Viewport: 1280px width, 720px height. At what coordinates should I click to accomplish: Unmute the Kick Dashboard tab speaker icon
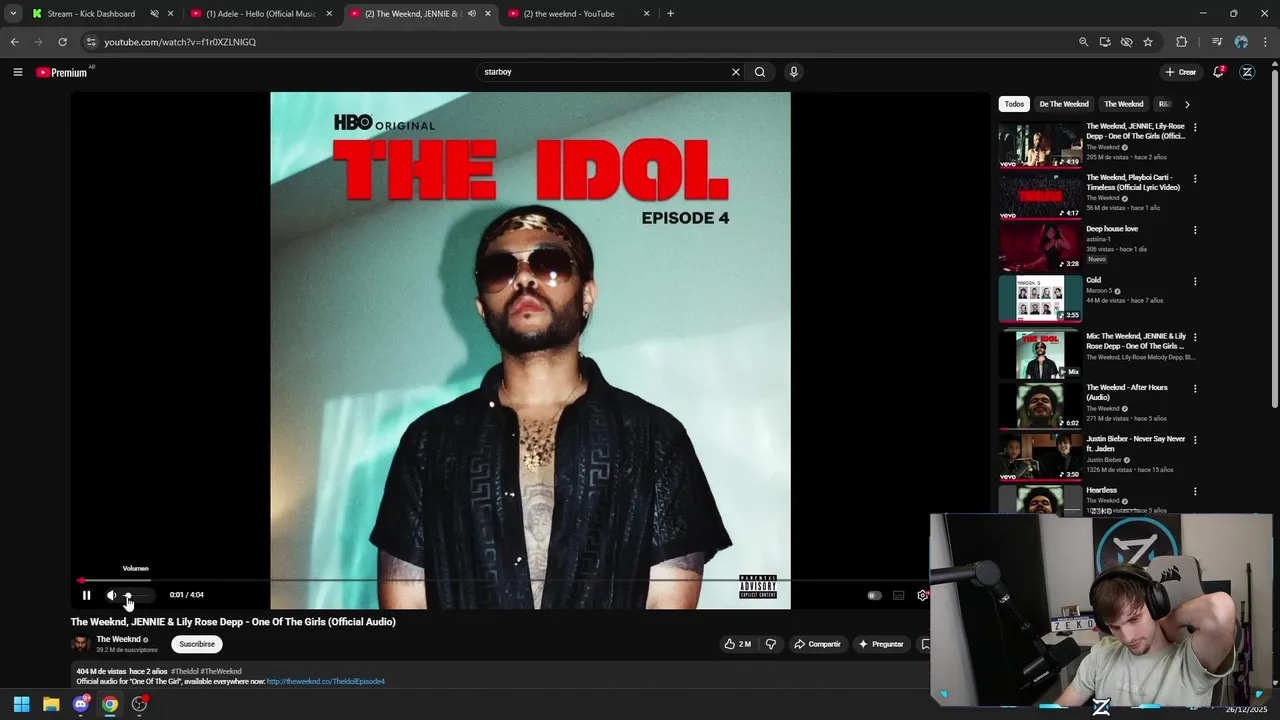[154, 14]
